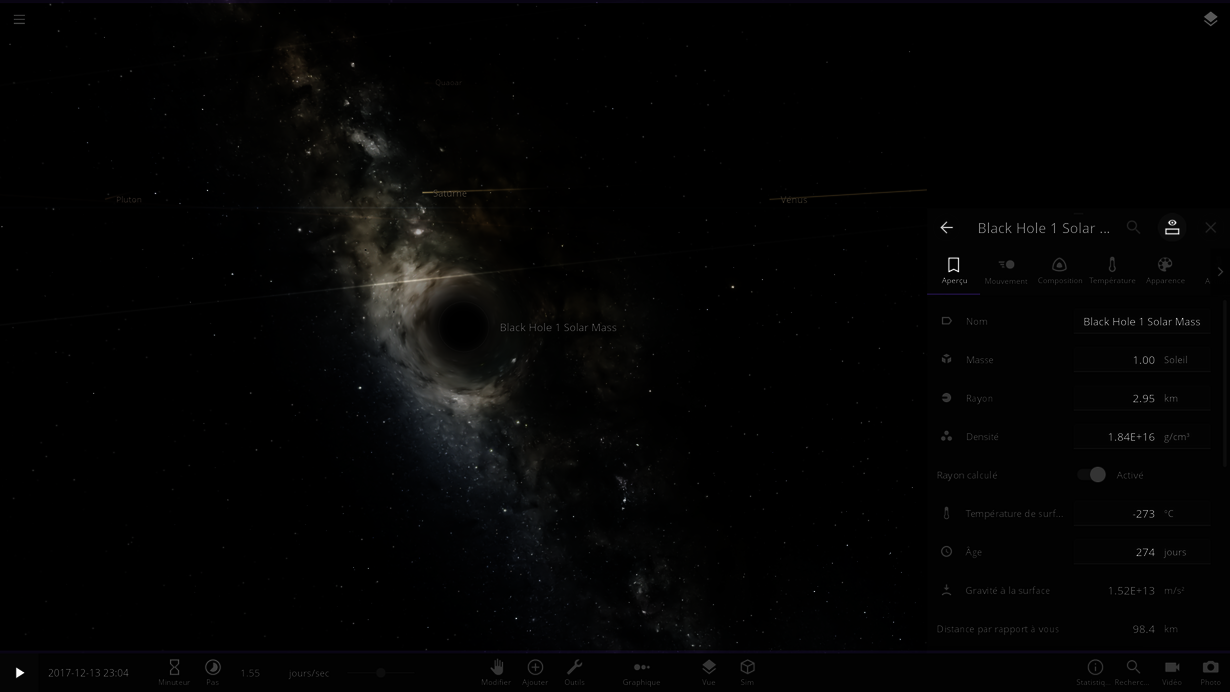Screen dimensions: 1230x692
Task: Switch to the Aperçu tab
Action: [x=954, y=270]
